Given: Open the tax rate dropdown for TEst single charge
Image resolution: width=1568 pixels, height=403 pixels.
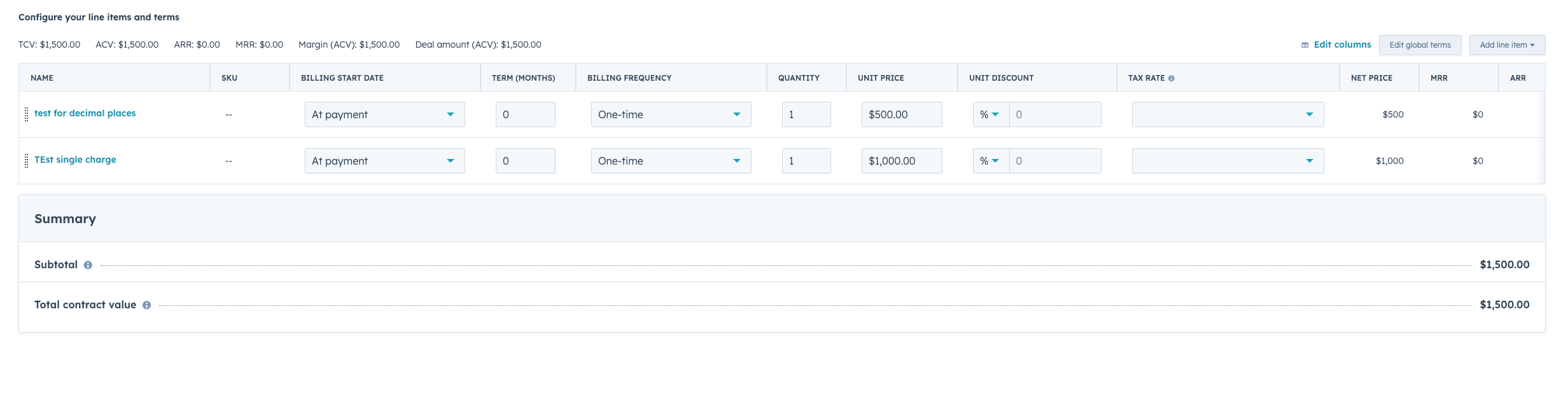Looking at the screenshot, I should (1228, 161).
